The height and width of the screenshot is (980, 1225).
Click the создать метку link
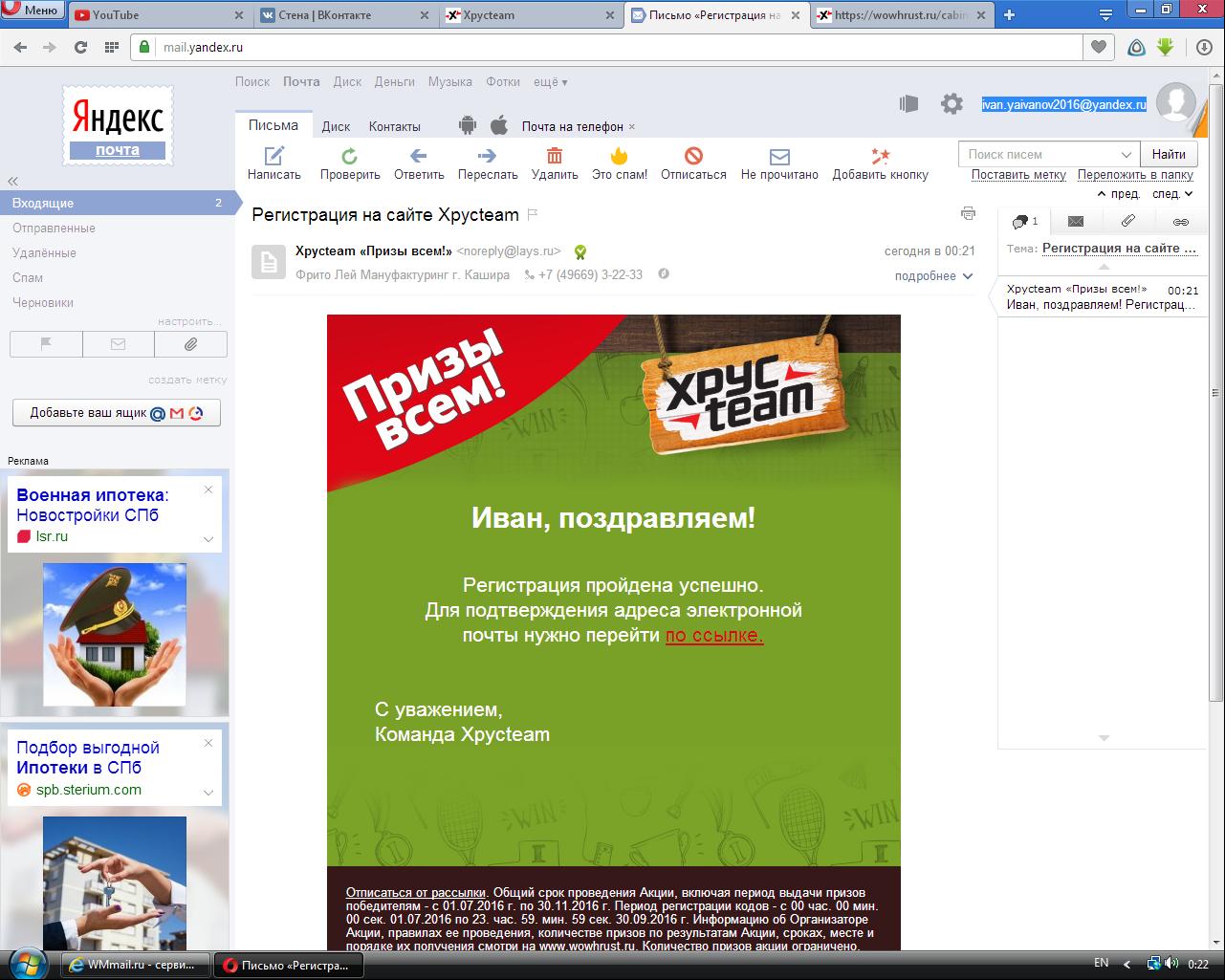click(187, 380)
